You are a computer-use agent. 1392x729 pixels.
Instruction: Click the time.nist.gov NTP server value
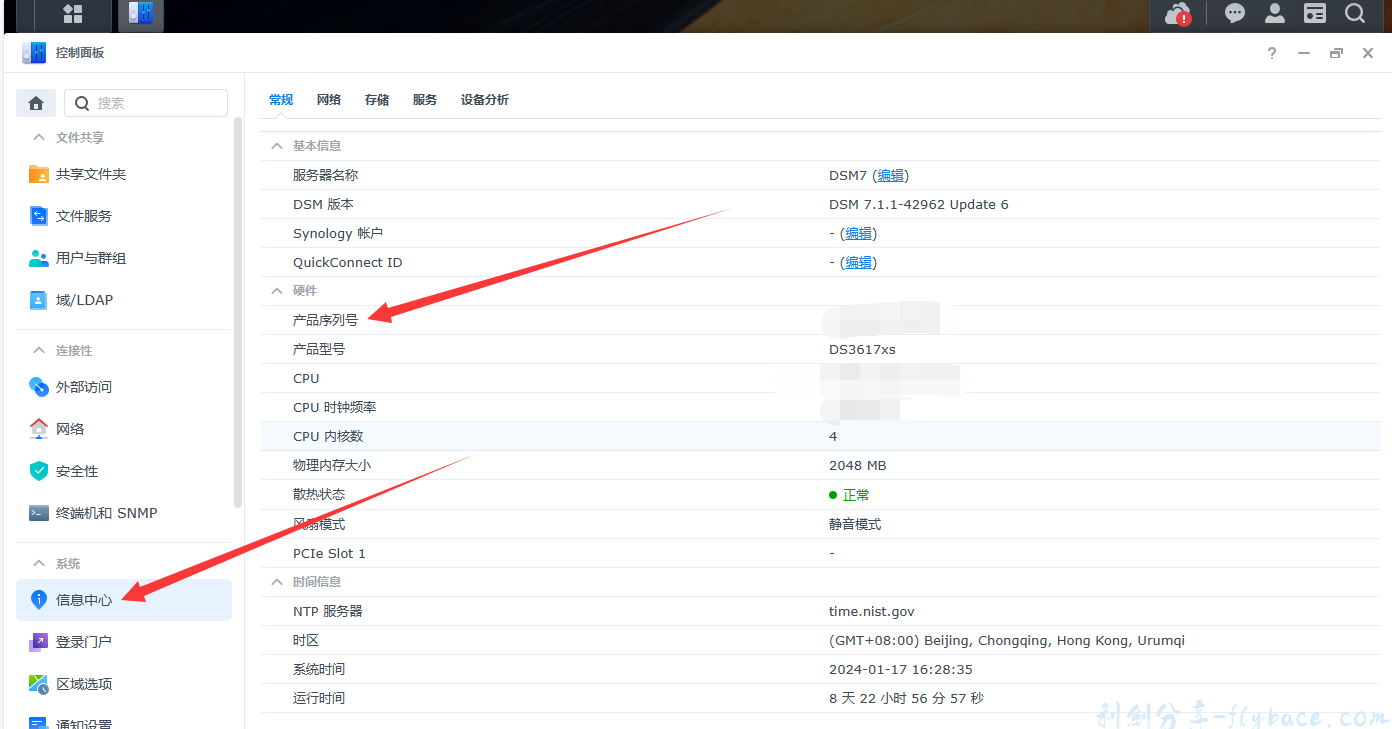tap(872, 611)
